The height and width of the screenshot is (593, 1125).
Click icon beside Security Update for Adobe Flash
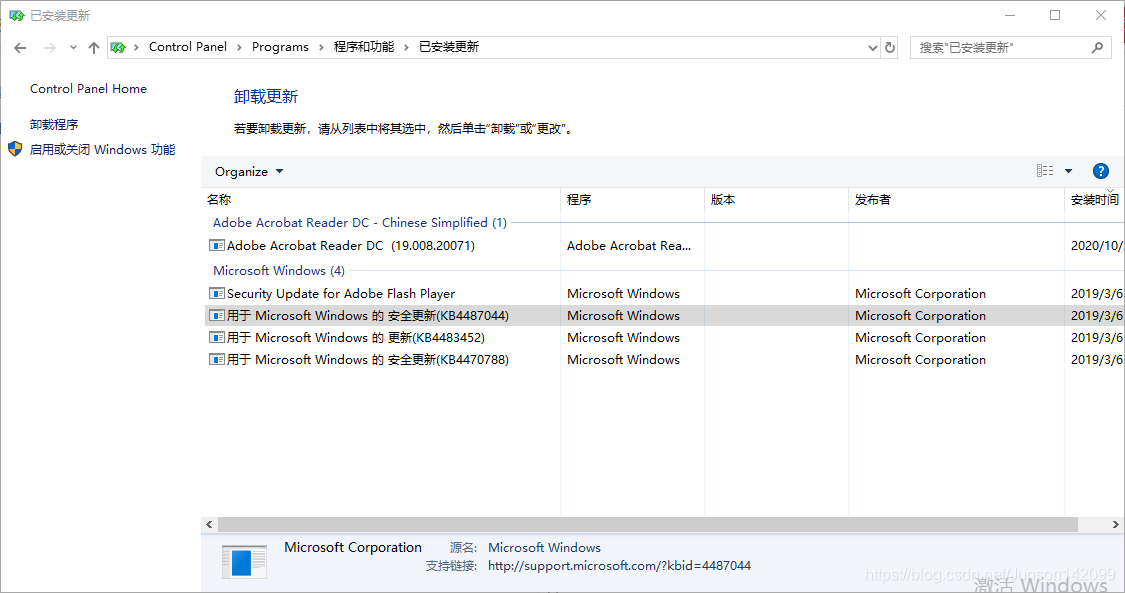pos(217,293)
